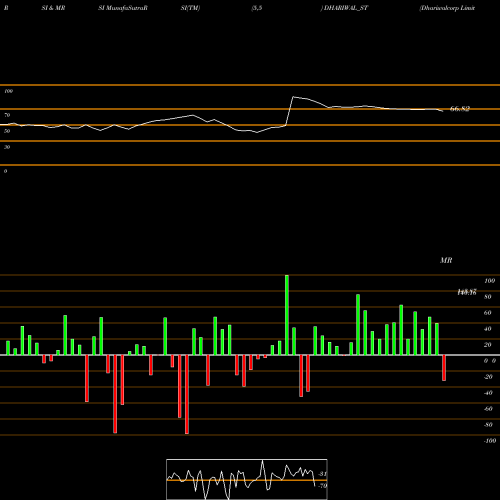This screenshot has width=500, height=500.
Task: Click the RSI value label 66.82
Action: pos(460,109)
